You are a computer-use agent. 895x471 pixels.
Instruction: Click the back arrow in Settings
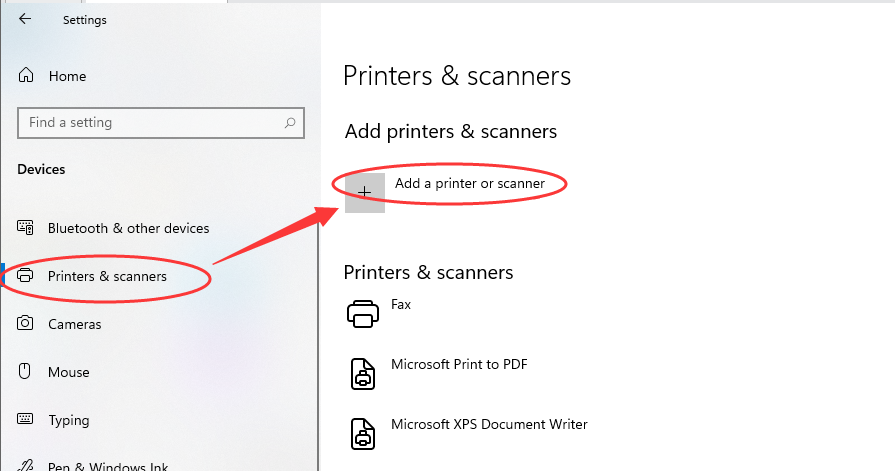[x=25, y=19]
